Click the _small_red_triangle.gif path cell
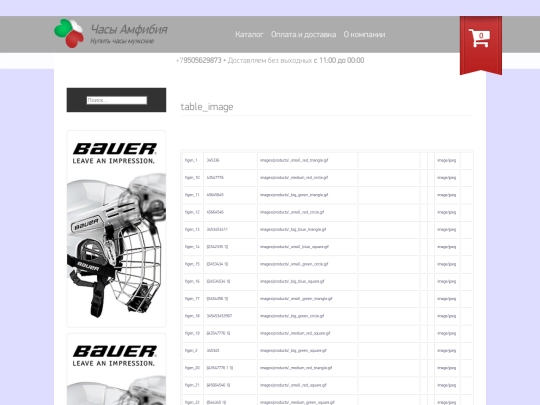 click(x=307, y=160)
